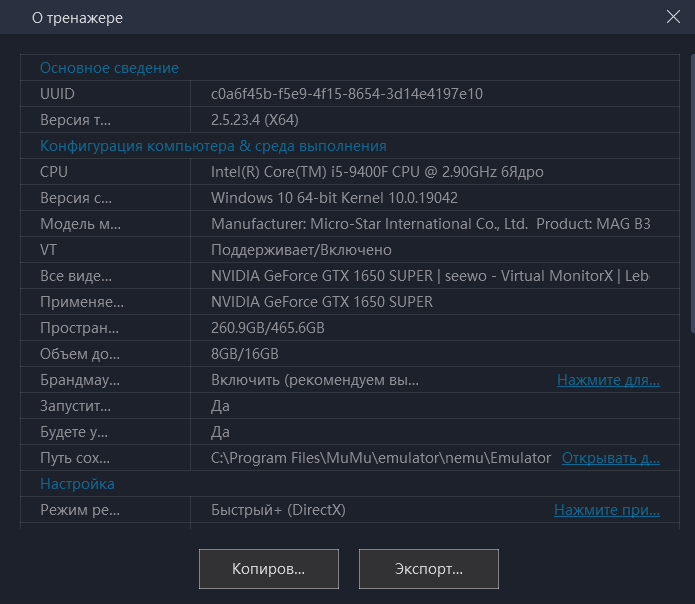The height and width of the screenshot is (604, 695).
Task: Select the 260.9GB/465.6GB disk space value
Action: pyautogui.click(x=268, y=328)
